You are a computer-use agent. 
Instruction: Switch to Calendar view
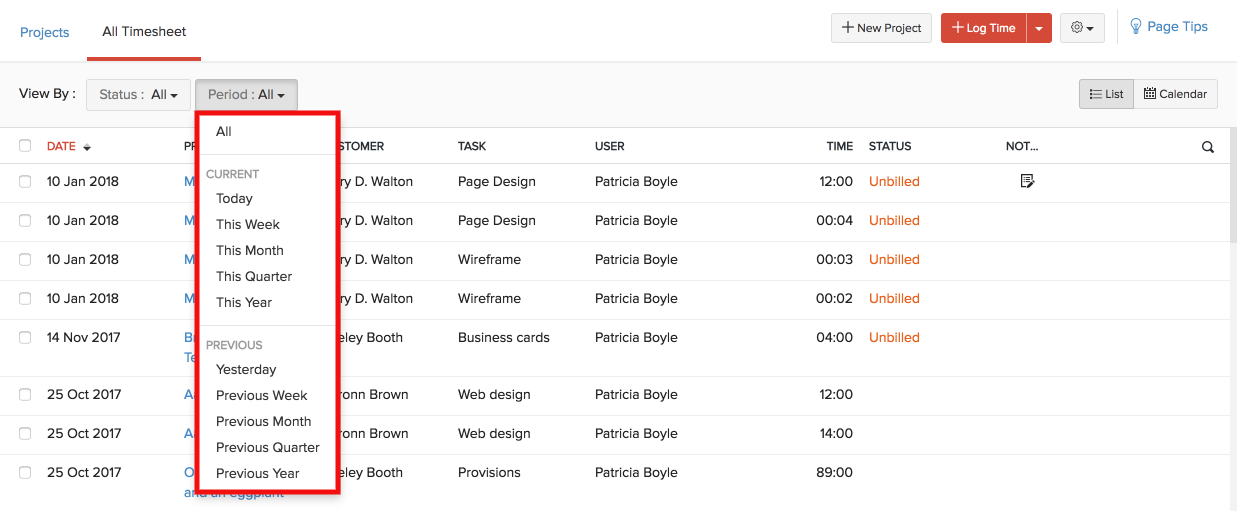[x=1175, y=94]
